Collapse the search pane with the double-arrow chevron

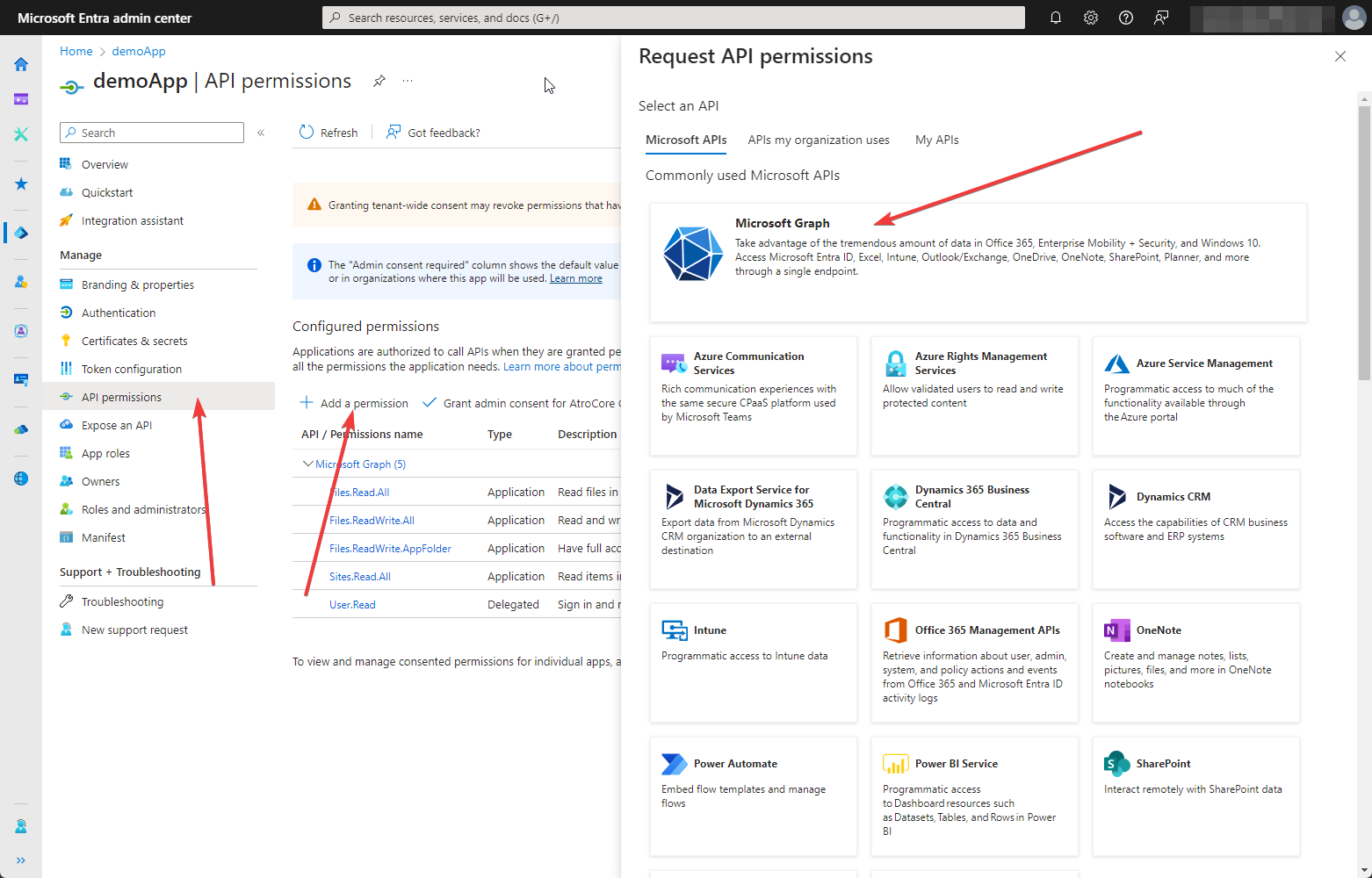pos(261,132)
